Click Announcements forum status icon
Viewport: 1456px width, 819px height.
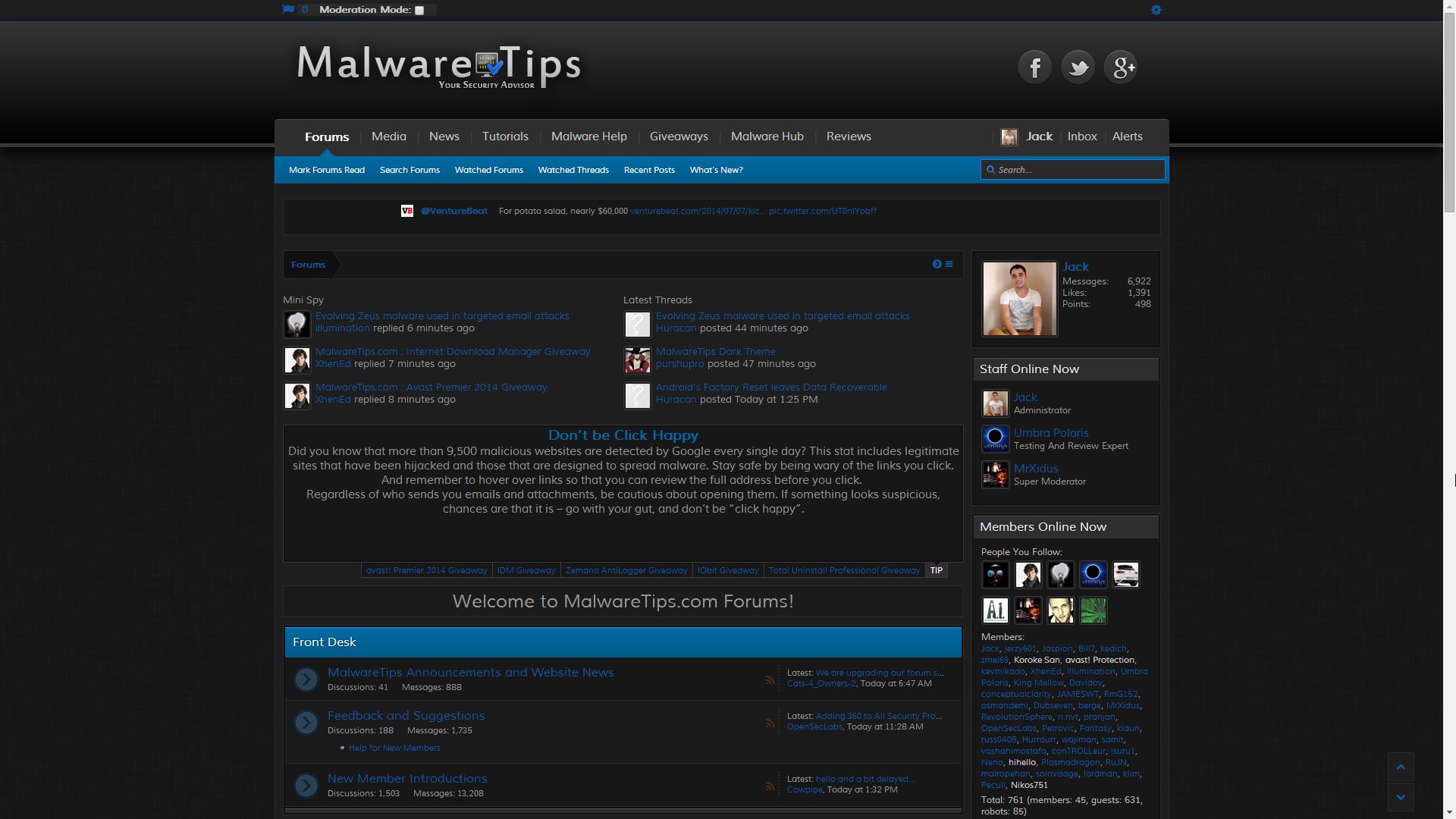pos(306,679)
